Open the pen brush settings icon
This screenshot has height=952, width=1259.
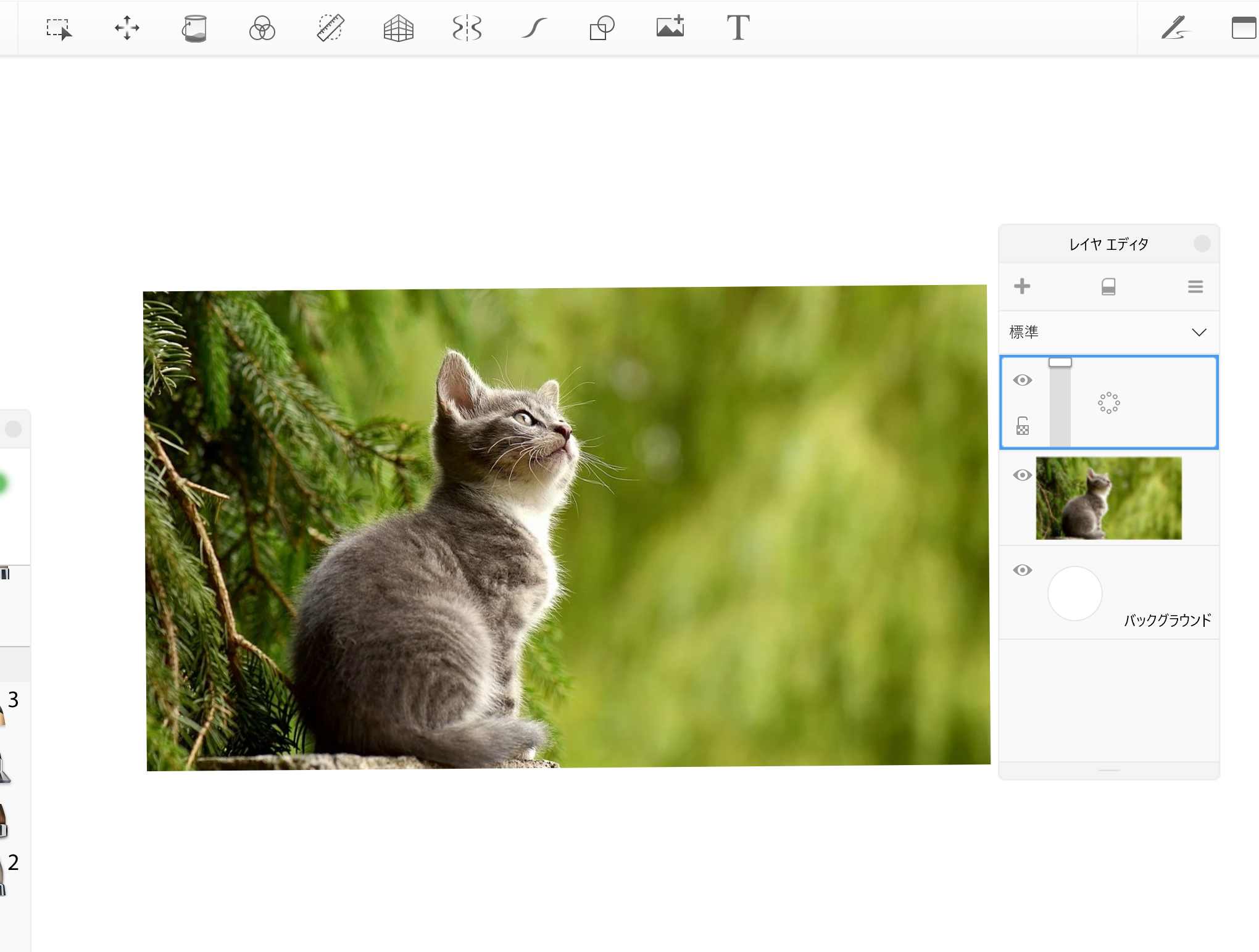coord(1175,28)
